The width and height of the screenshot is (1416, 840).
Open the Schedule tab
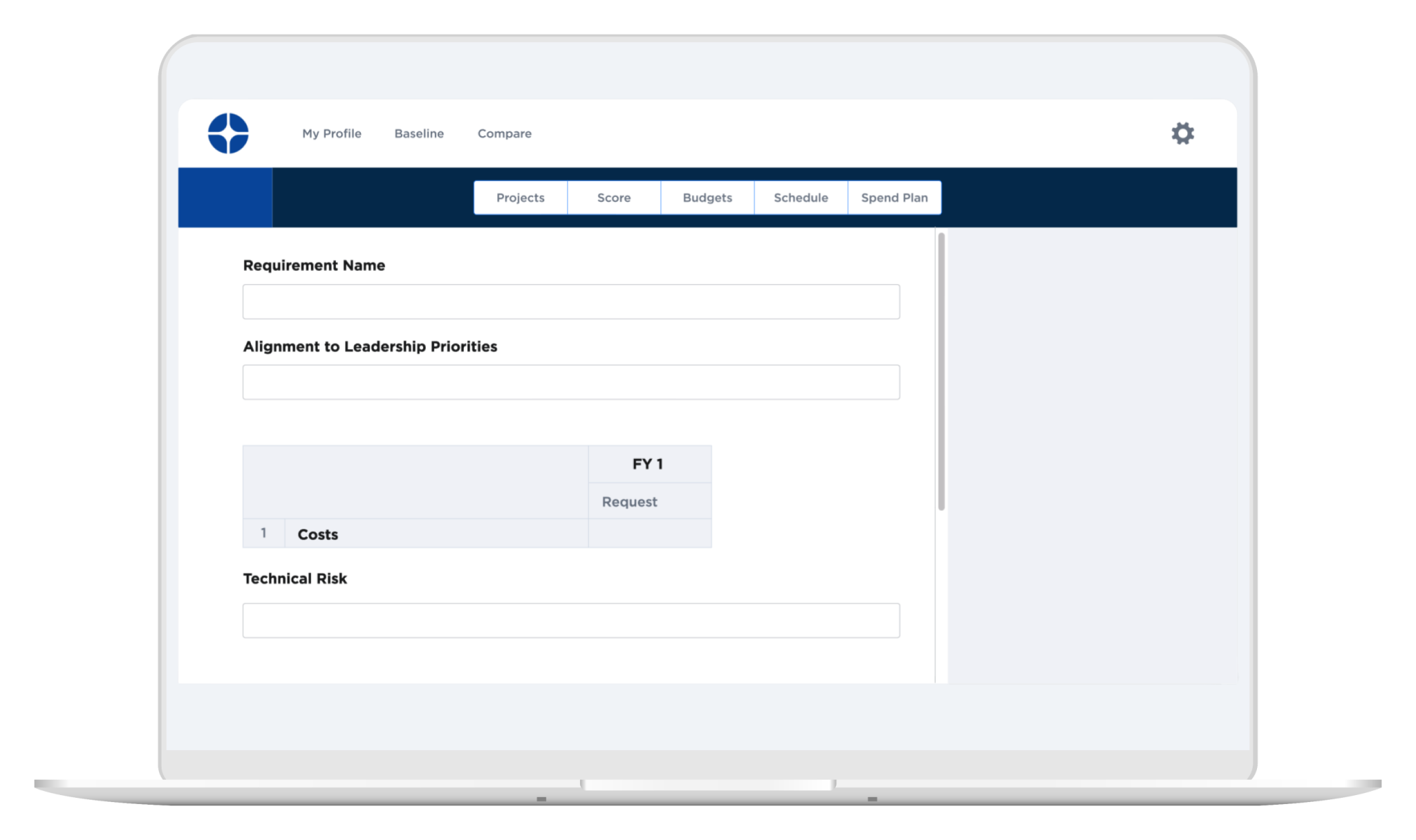point(801,198)
